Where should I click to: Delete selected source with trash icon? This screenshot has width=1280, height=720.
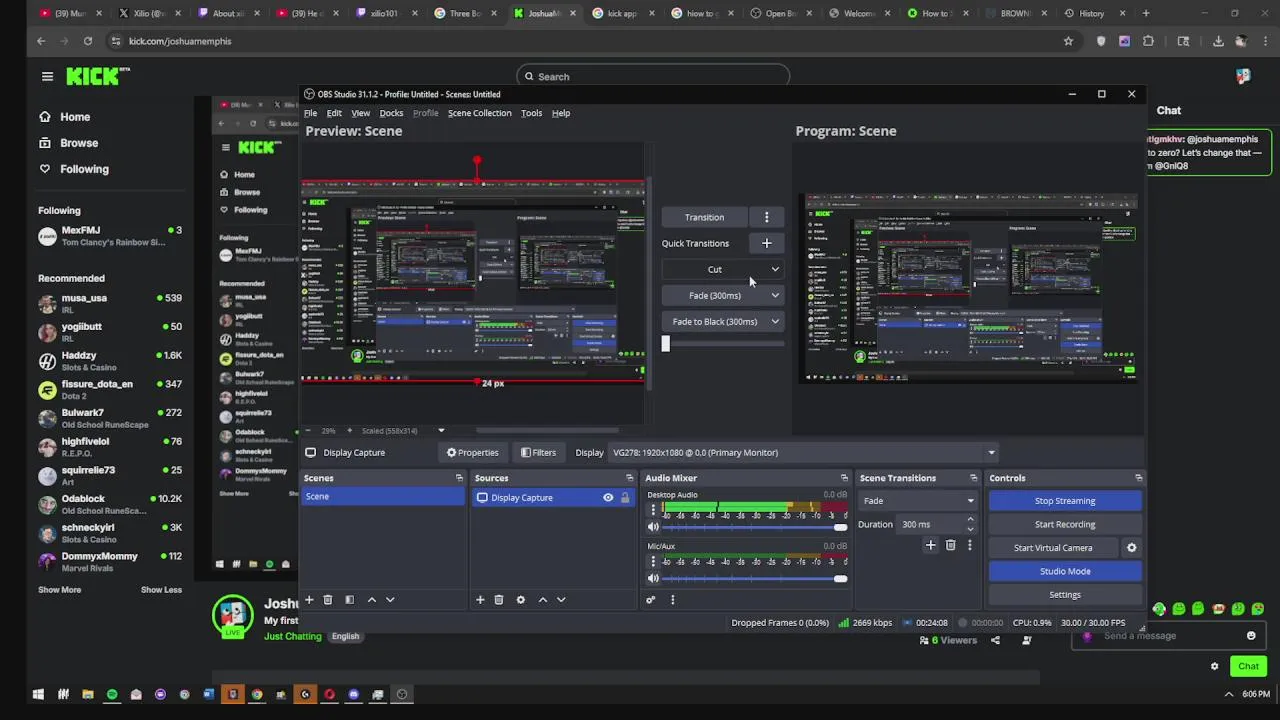(x=499, y=600)
